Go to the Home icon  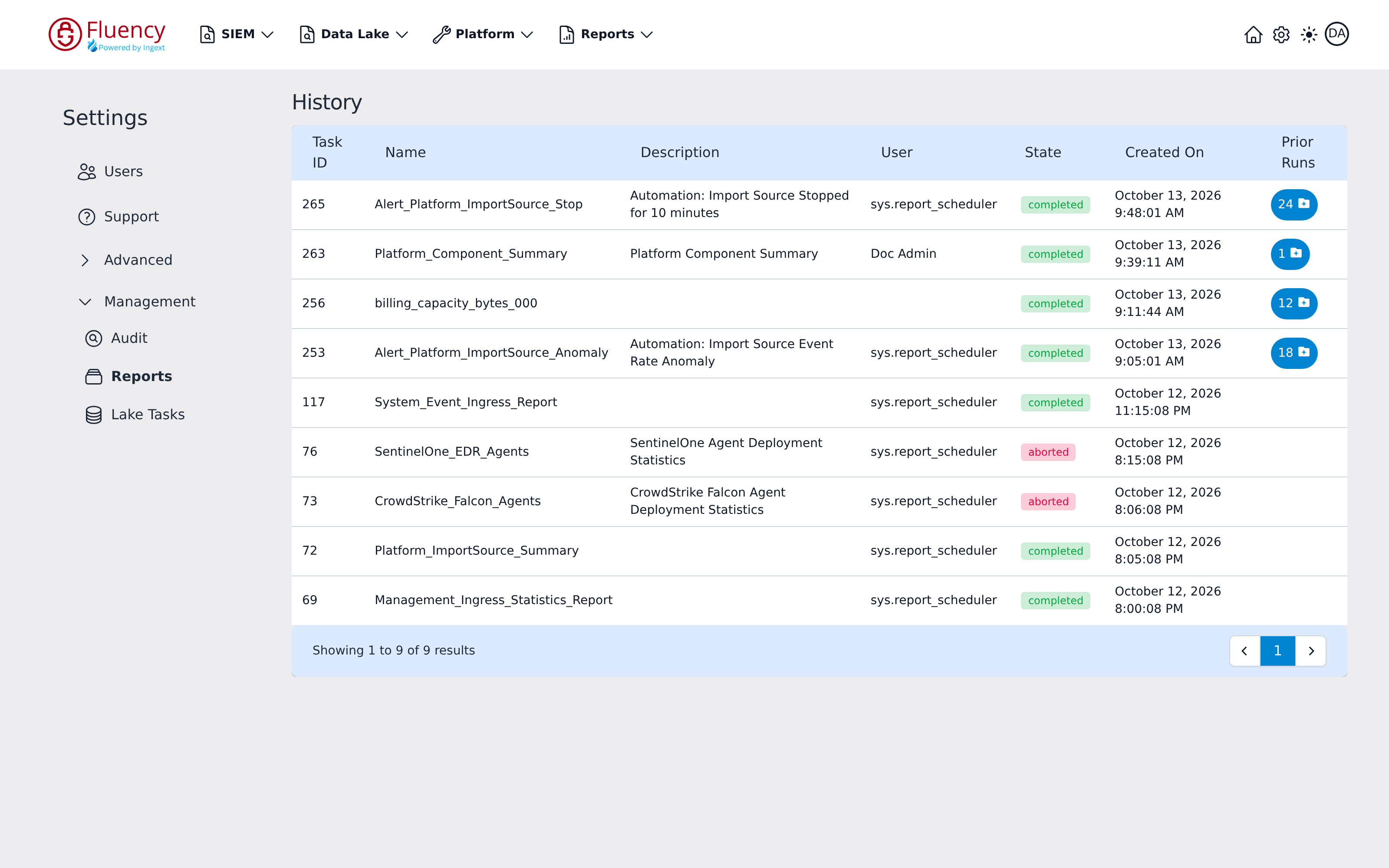(1253, 34)
